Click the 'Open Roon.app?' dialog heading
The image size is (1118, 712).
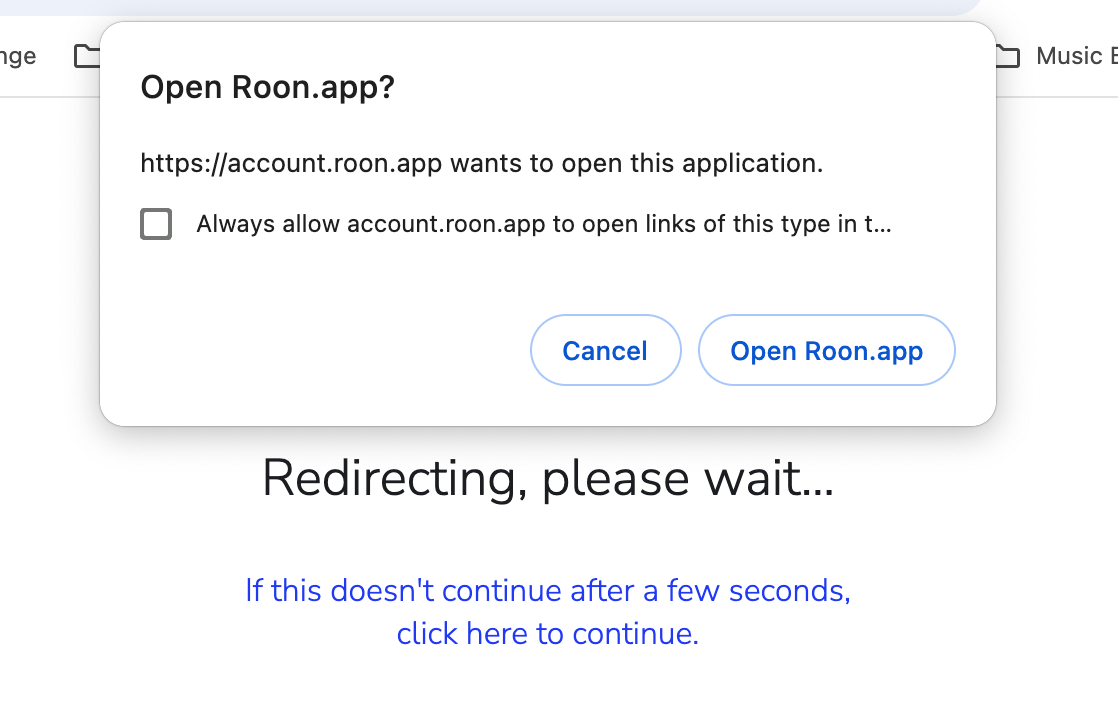pyautogui.click(x=267, y=87)
